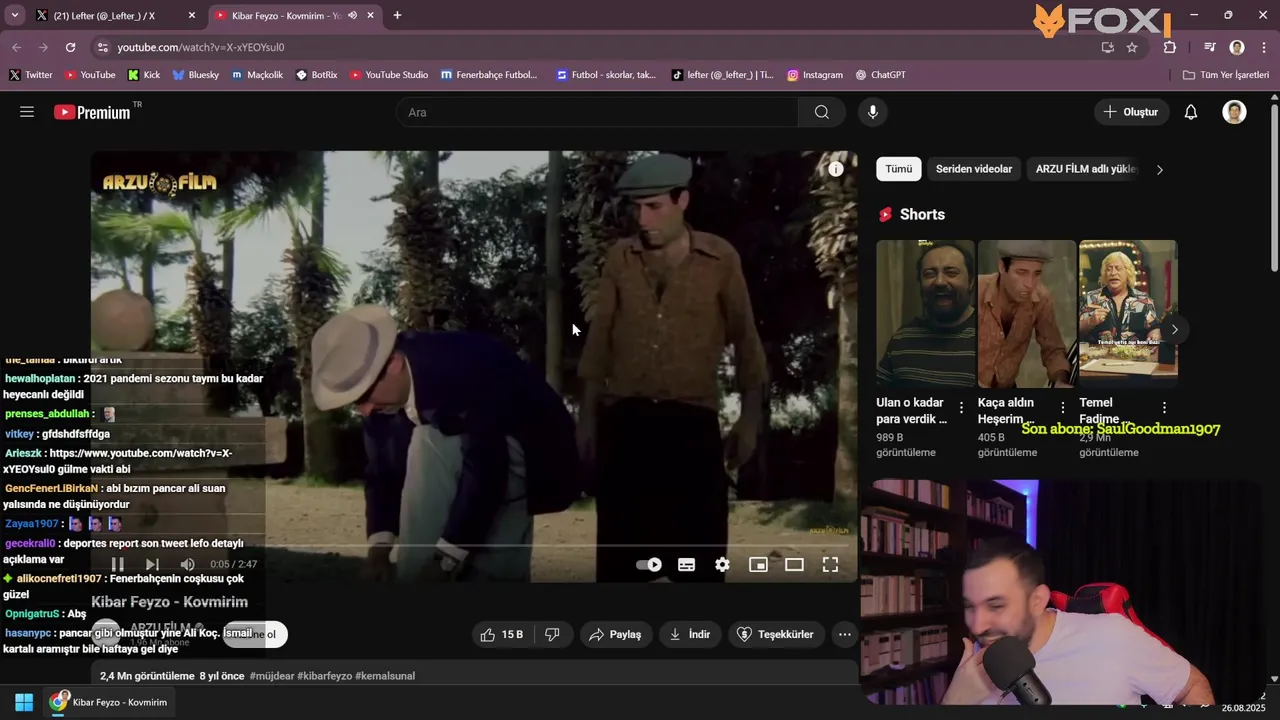Open the YouTube hamburger guide menu
Screen dimensions: 1280x720
pyautogui.click(x=27, y=112)
